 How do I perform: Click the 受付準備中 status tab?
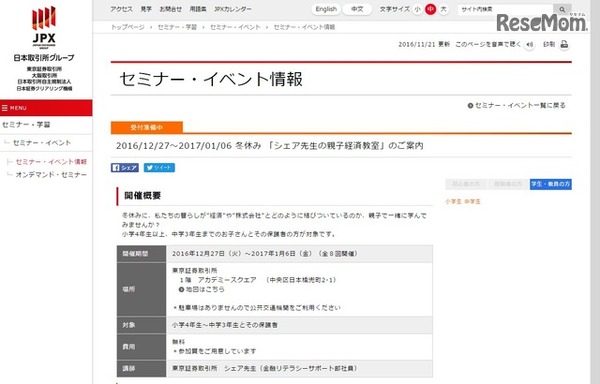pyautogui.click(x=147, y=127)
